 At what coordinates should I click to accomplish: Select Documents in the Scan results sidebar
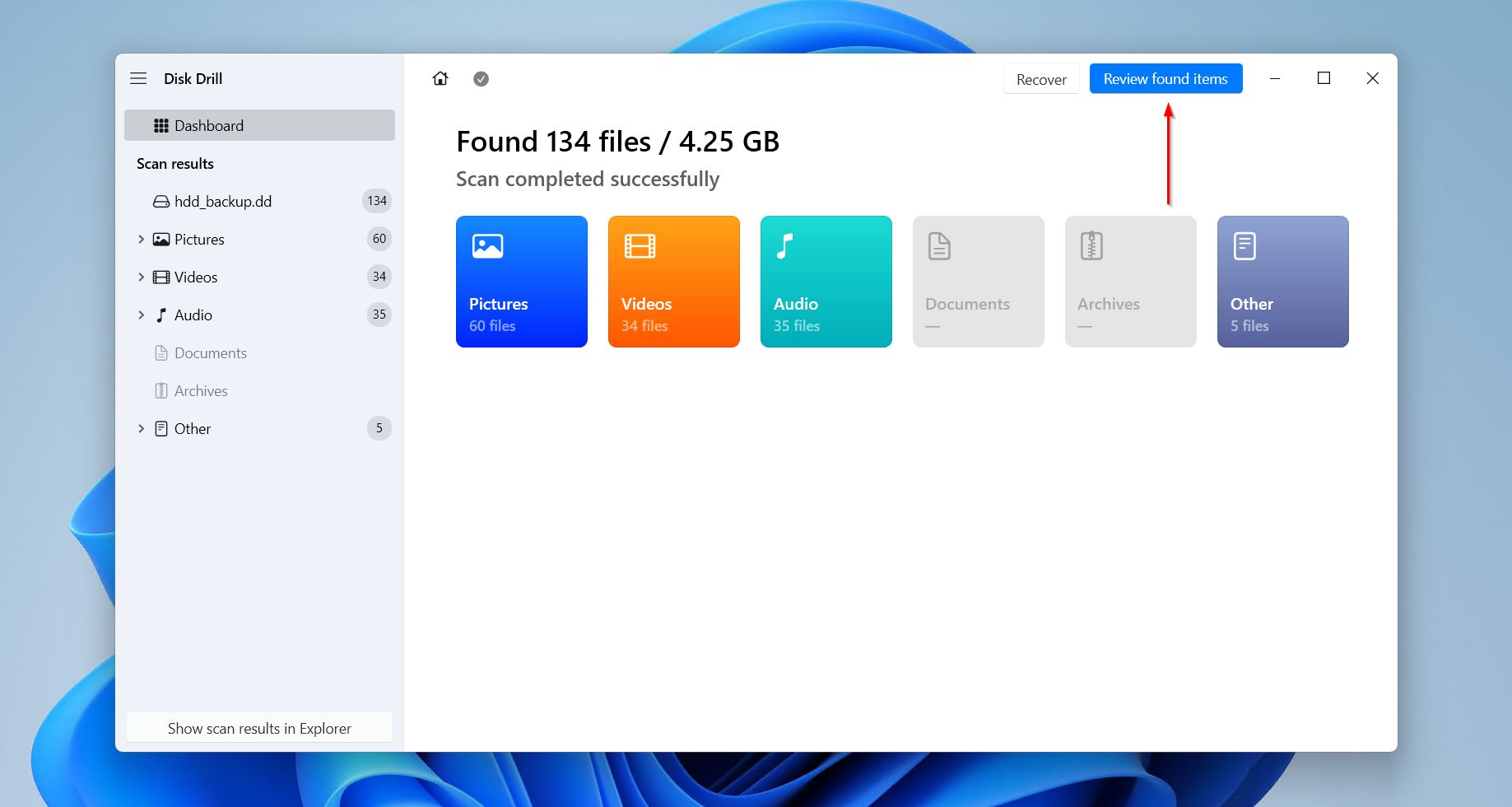point(210,352)
